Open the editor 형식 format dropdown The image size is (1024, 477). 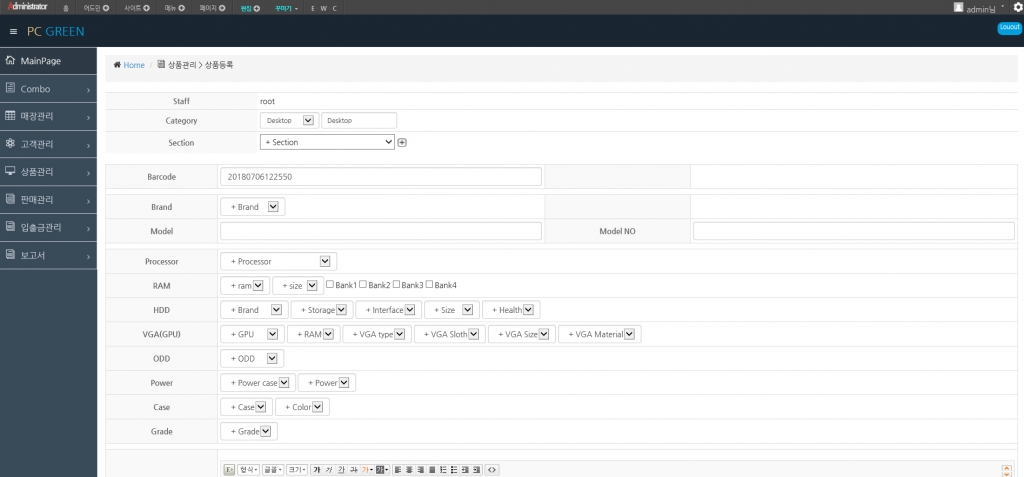click(x=248, y=470)
